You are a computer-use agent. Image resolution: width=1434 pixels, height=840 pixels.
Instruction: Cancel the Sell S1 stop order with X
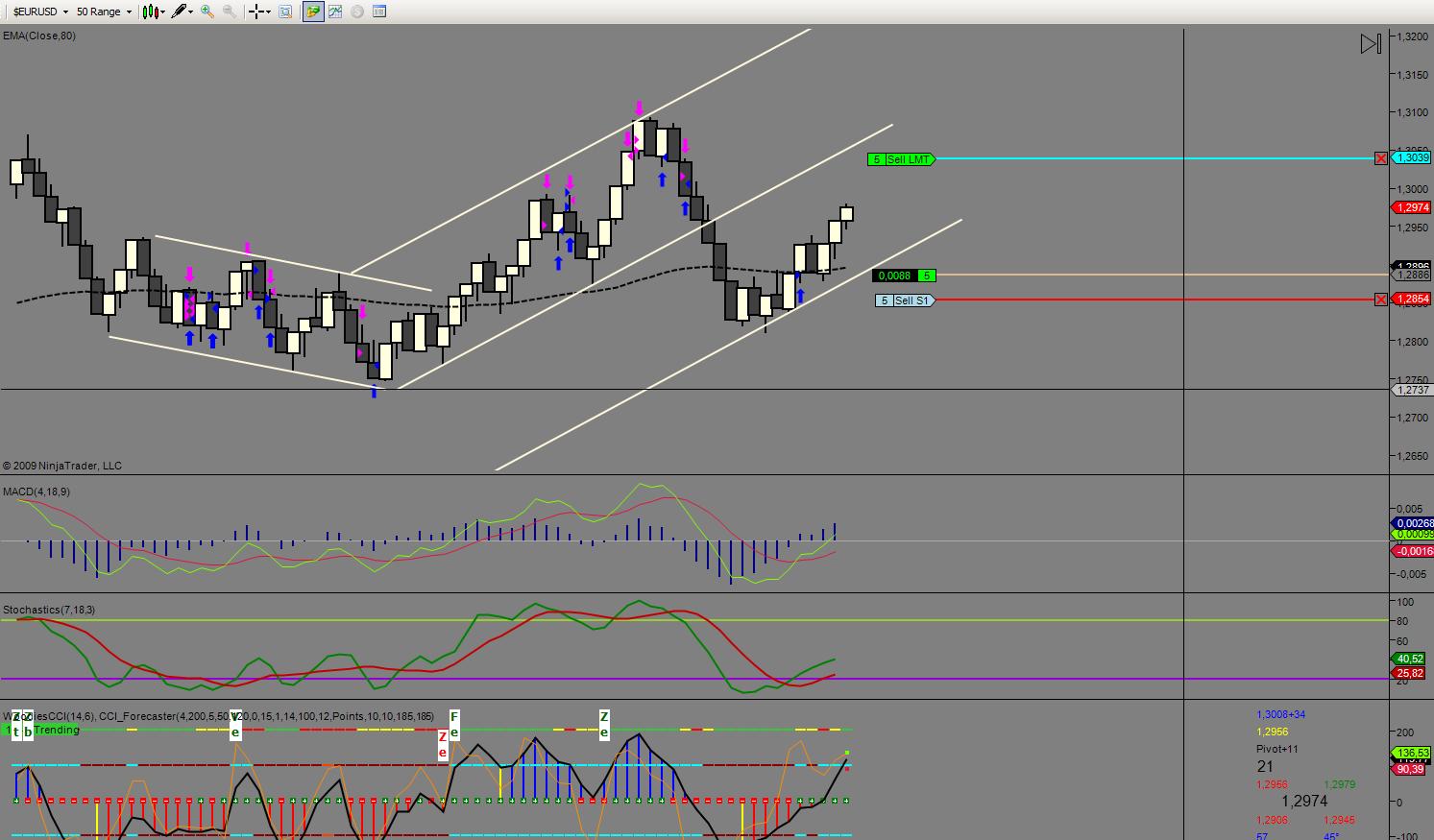click(x=1381, y=300)
